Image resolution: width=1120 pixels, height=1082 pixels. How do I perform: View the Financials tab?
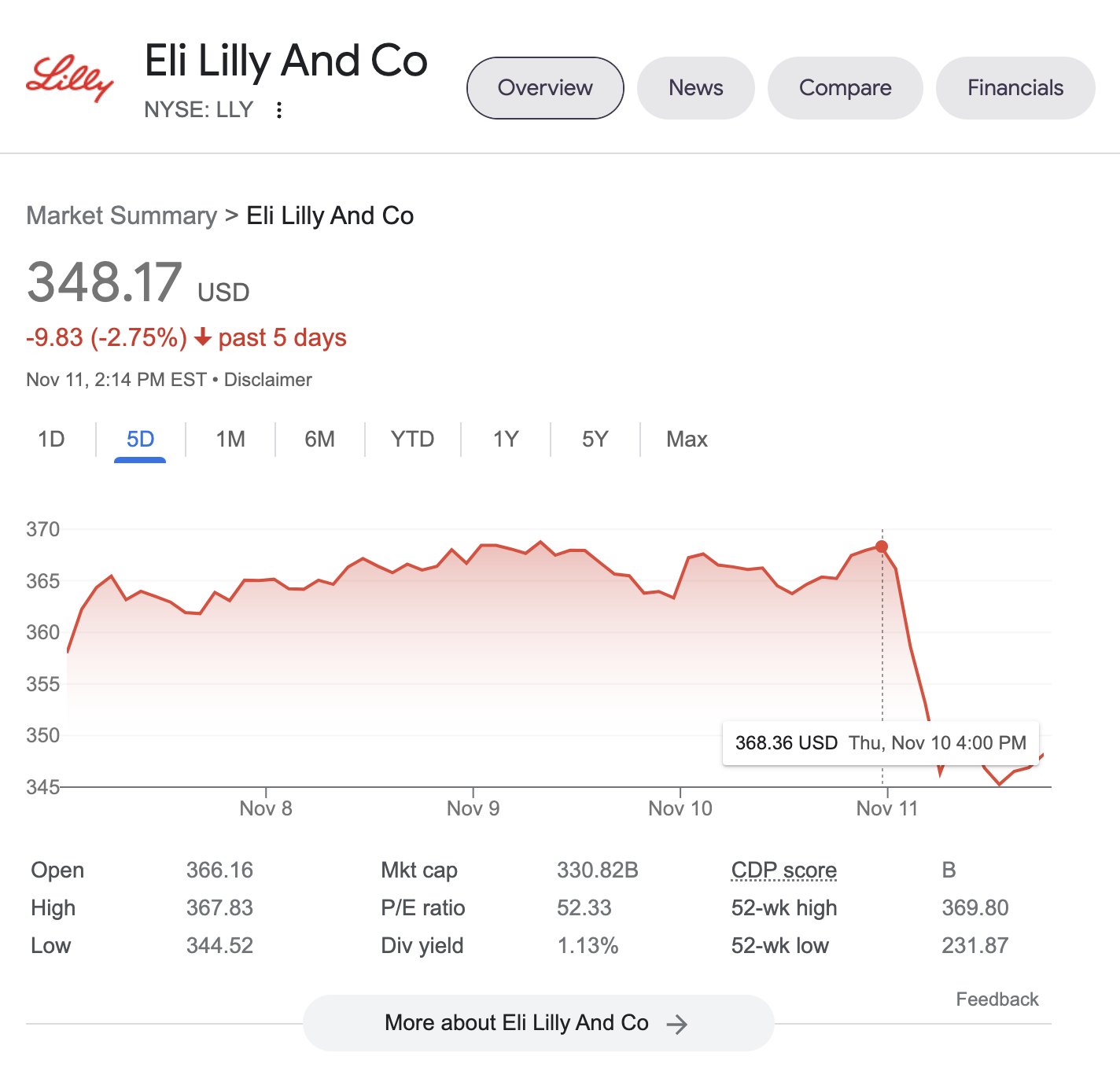(x=1015, y=88)
